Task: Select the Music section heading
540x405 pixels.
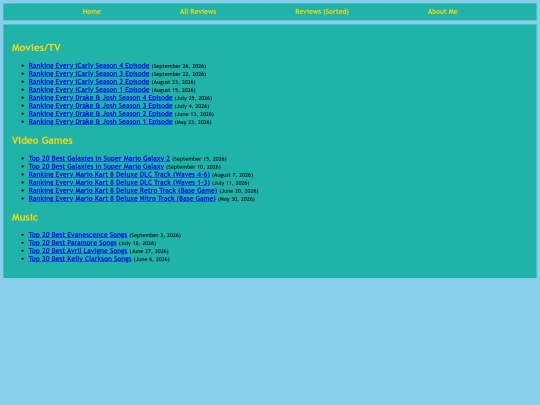Action: pos(25,217)
